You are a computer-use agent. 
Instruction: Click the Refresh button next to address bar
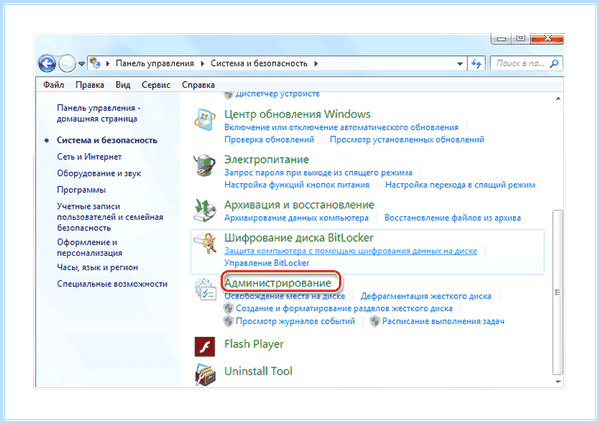[476, 64]
